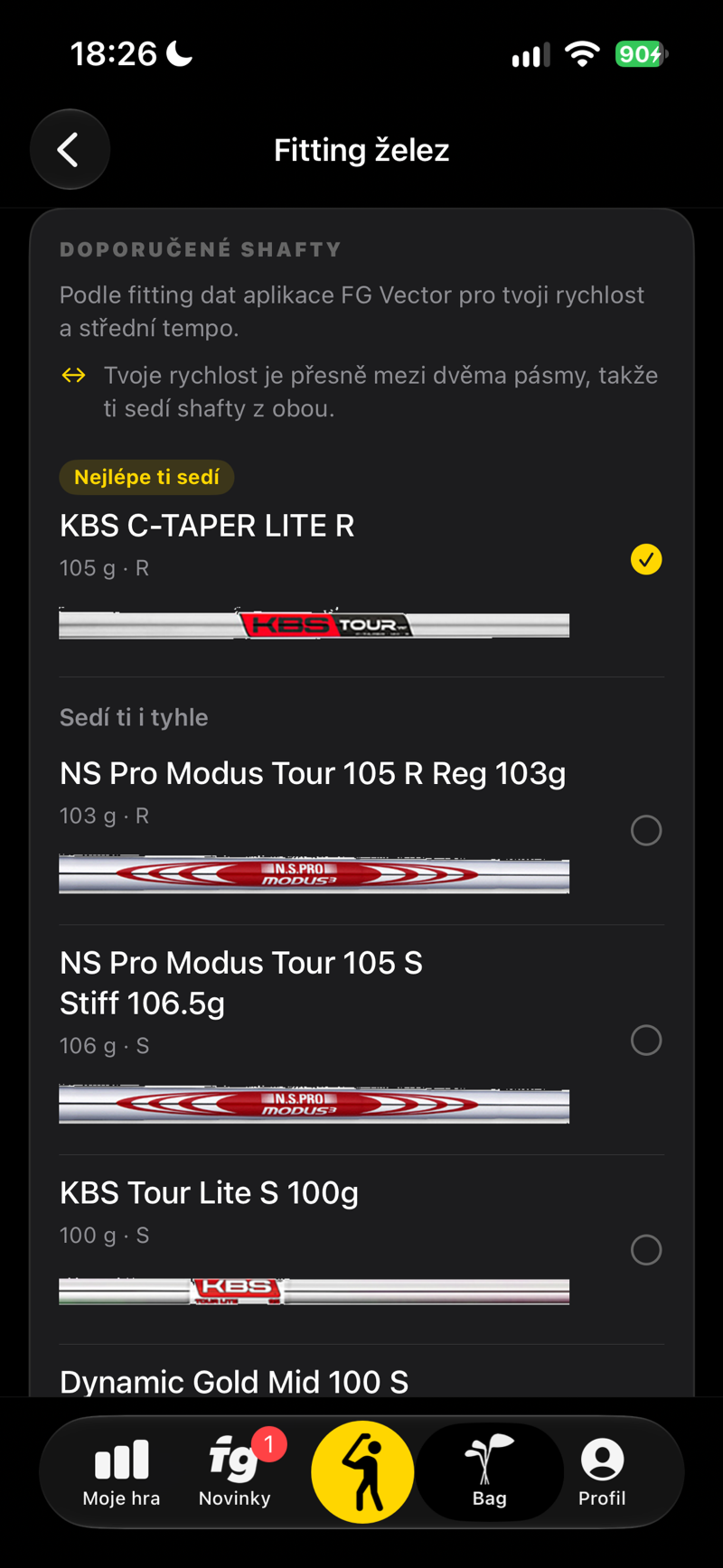Select NS Pro Modus Tour 105 R radio button
Screen dimensions: 723x1568
[x=646, y=830]
